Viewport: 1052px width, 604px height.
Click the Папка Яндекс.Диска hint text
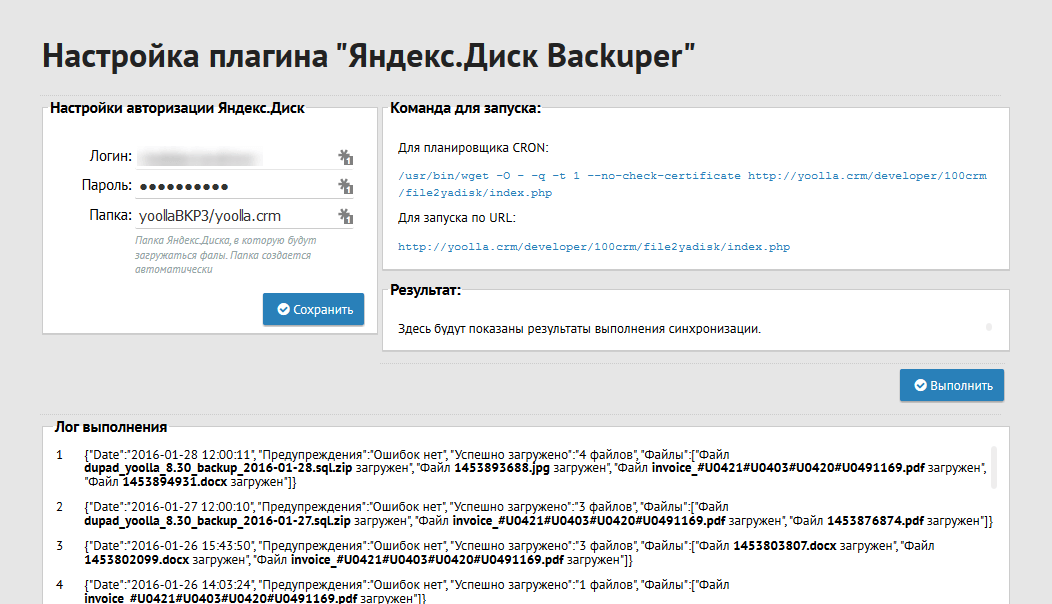tap(225, 255)
